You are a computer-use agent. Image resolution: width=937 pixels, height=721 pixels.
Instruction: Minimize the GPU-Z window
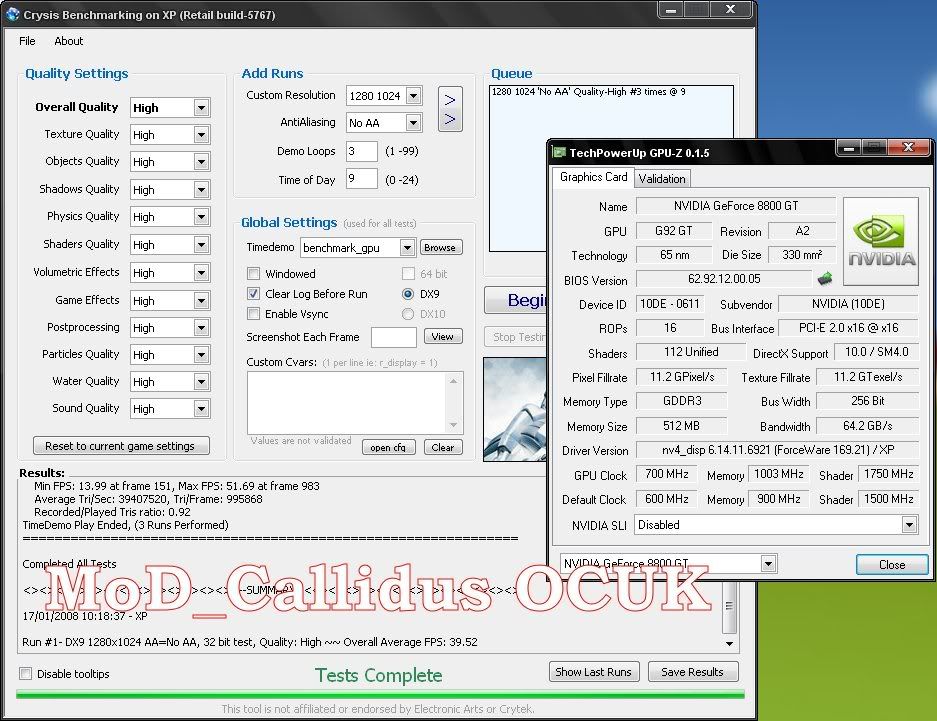(849, 147)
